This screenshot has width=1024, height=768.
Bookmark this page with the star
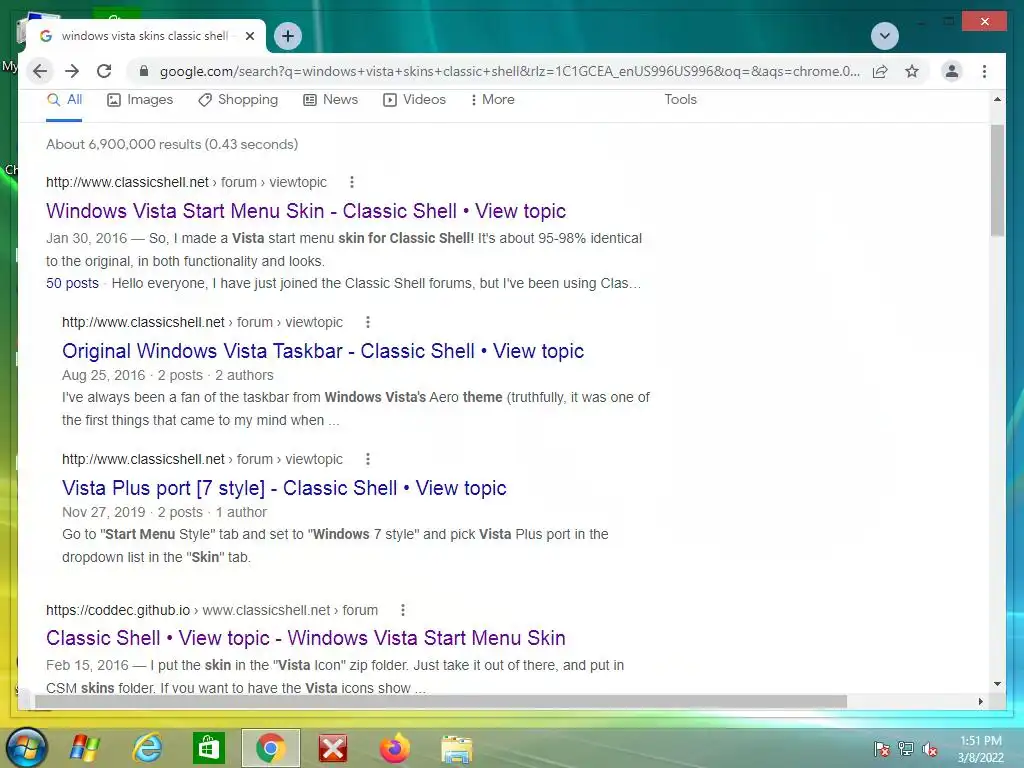[x=912, y=71]
